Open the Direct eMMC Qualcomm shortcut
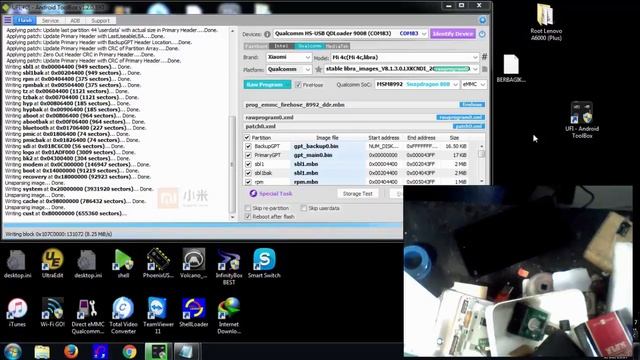The width and height of the screenshot is (640, 360). click(88, 316)
